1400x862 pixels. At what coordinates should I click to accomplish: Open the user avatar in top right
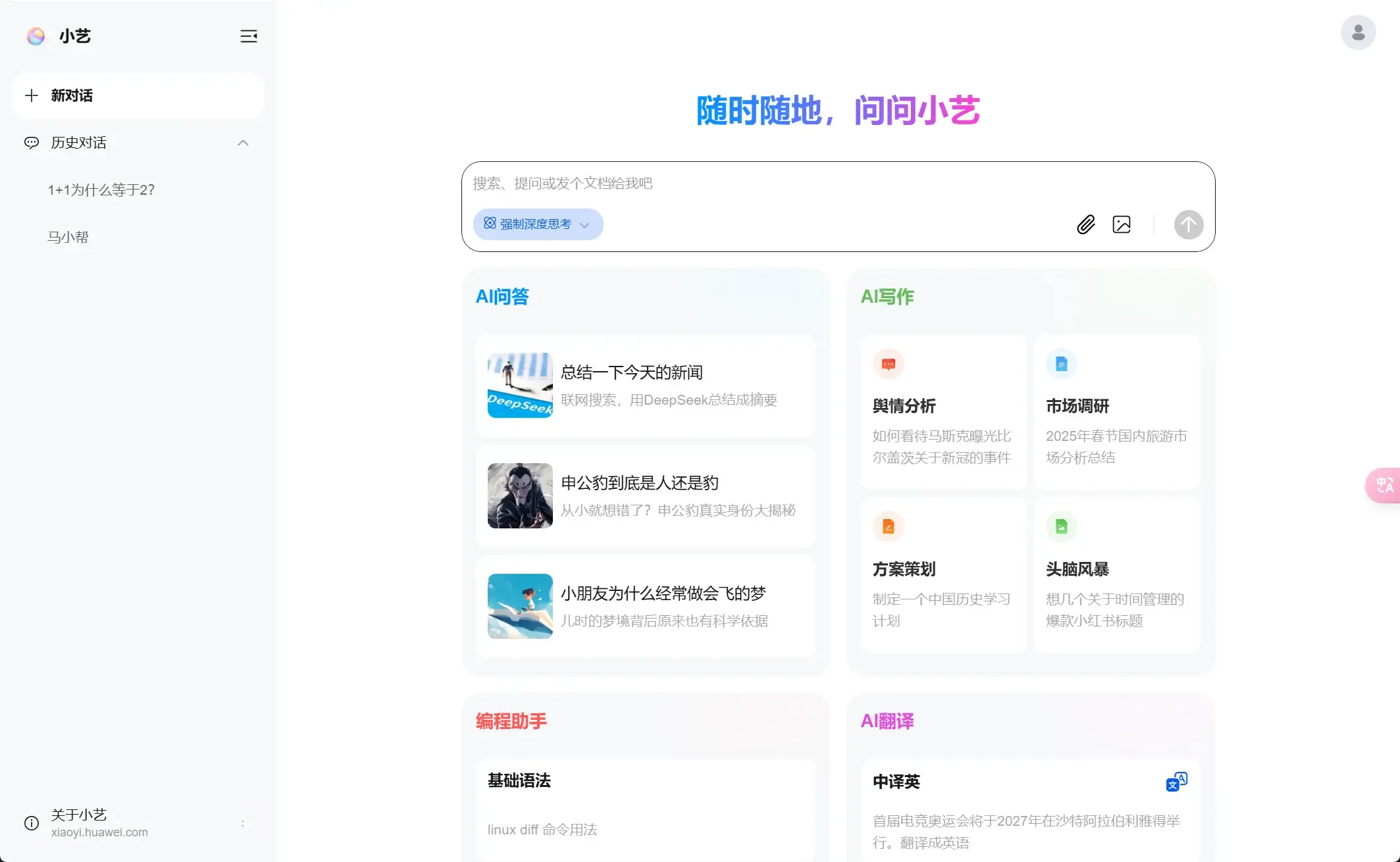click(1358, 32)
